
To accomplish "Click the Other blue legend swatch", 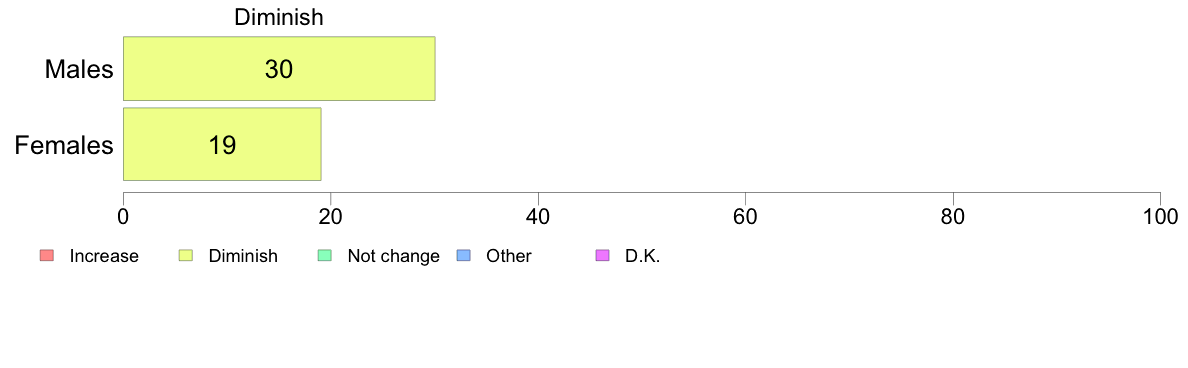I will pos(463,256).
